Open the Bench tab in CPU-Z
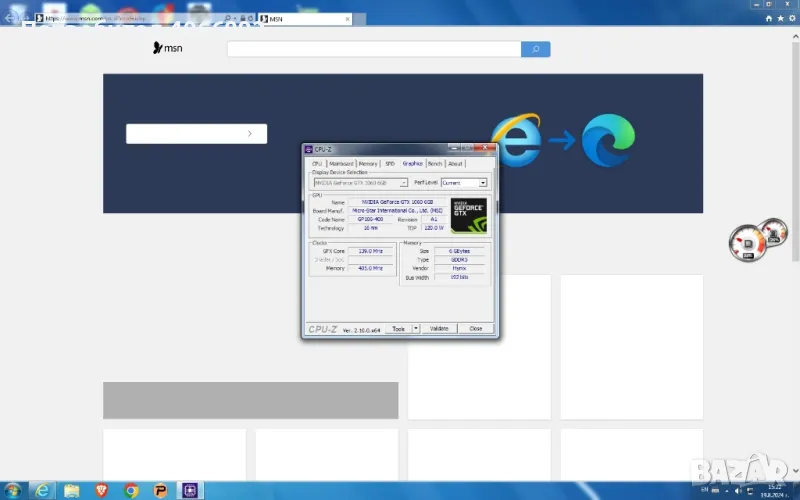The height and width of the screenshot is (500, 800). [435, 163]
